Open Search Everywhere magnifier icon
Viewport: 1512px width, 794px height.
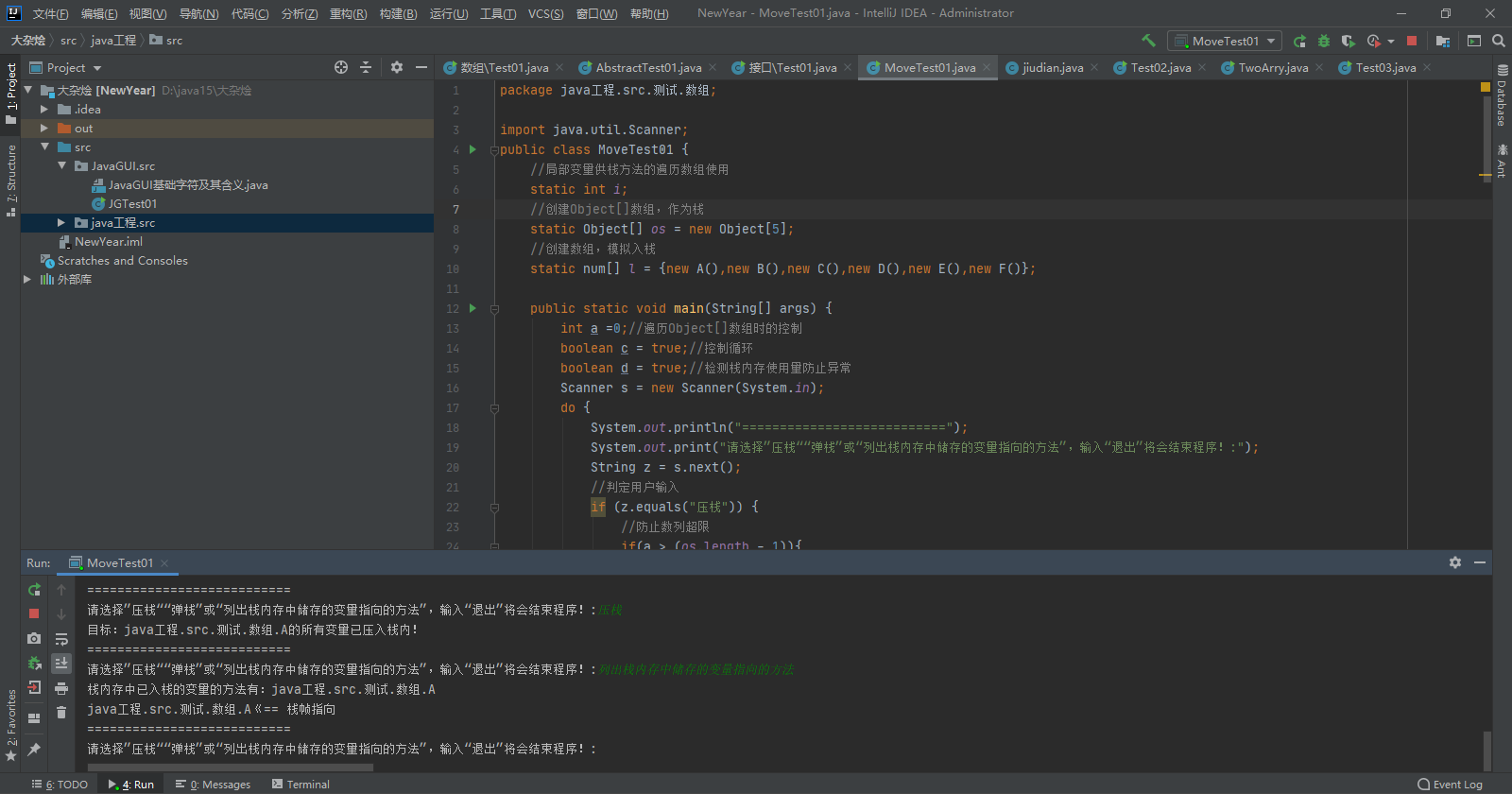coord(1499,41)
